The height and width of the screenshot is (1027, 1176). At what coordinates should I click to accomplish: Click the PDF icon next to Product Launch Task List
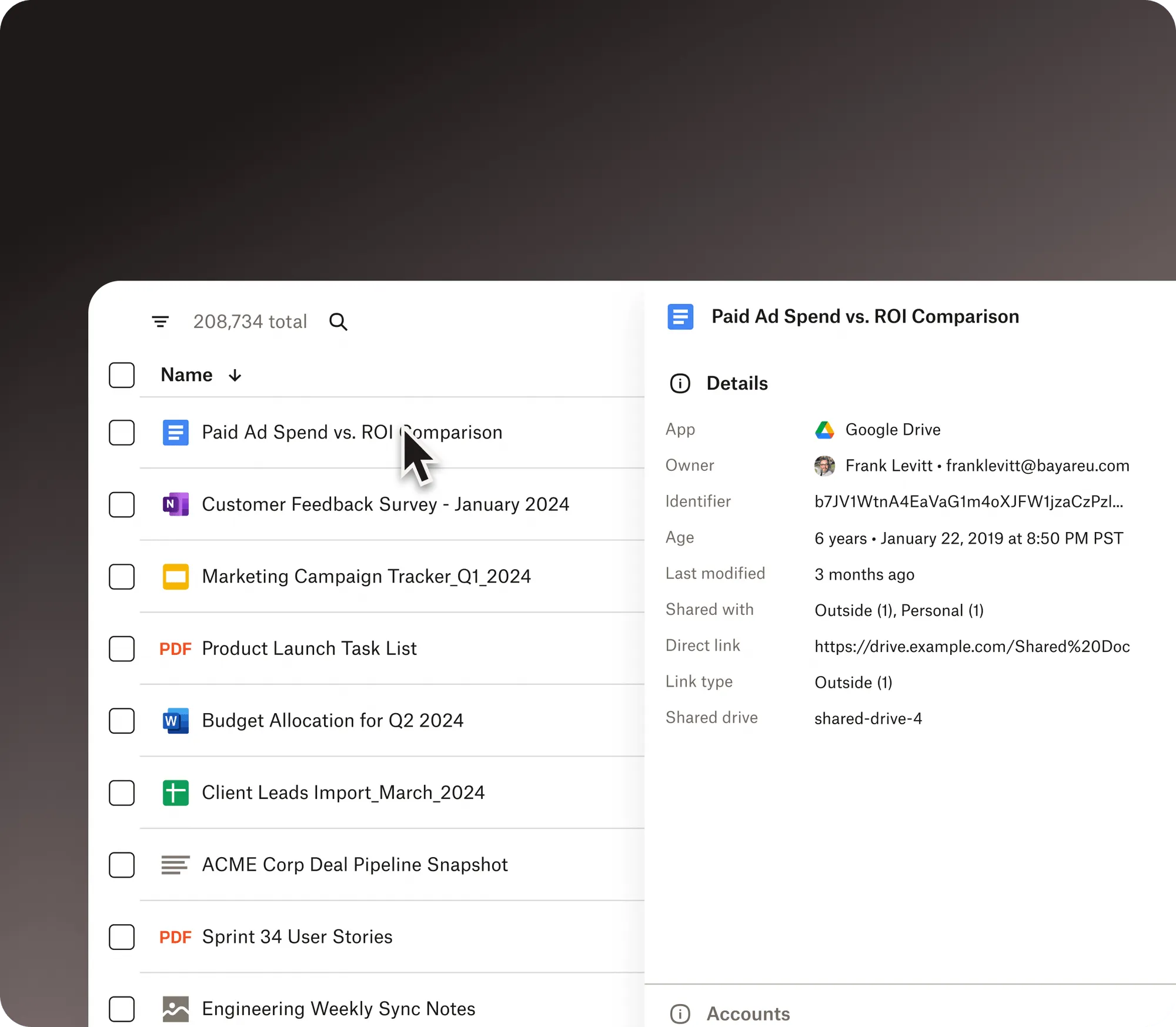click(175, 648)
